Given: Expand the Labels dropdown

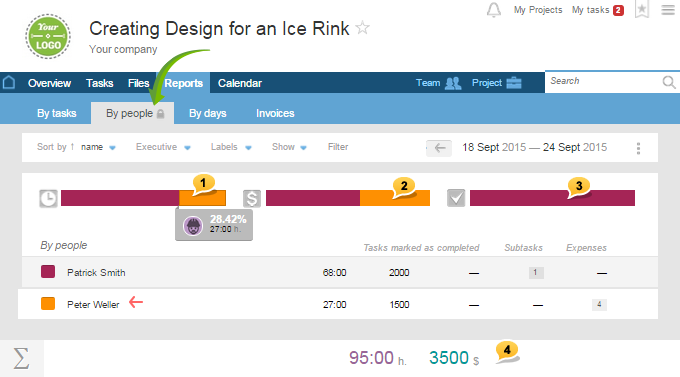Looking at the screenshot, I should pyautogui.click(x=231, y=147).
